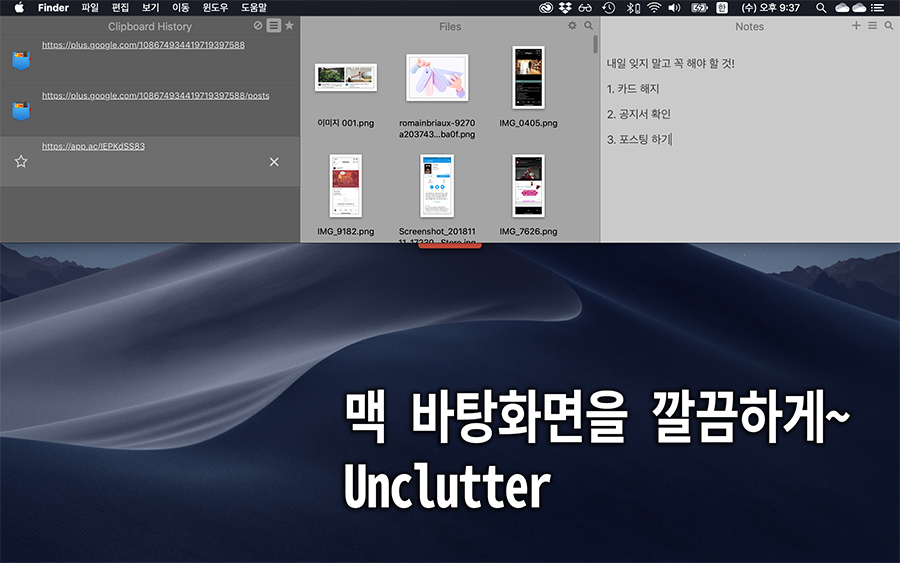
Task: Click the note line '1. 카드 해지'
Action: (633, 88)
